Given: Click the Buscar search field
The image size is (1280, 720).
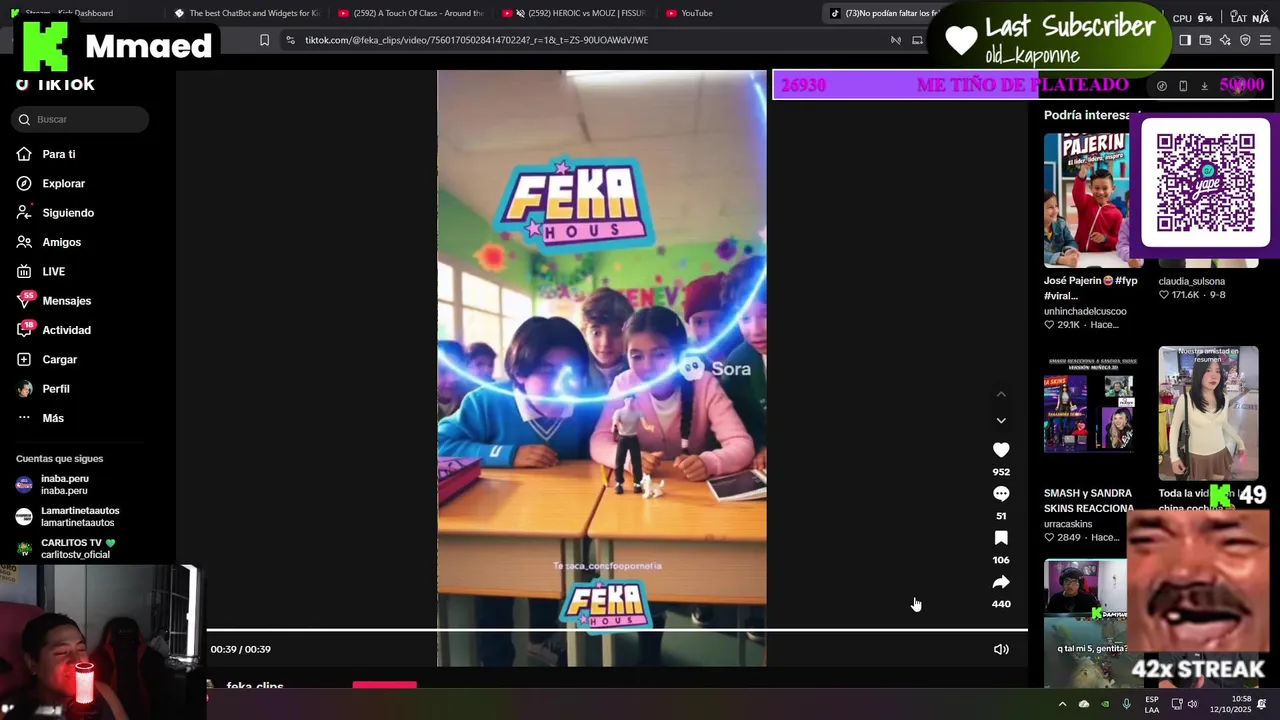Looking at the screenshot, I should pos(82,119).
